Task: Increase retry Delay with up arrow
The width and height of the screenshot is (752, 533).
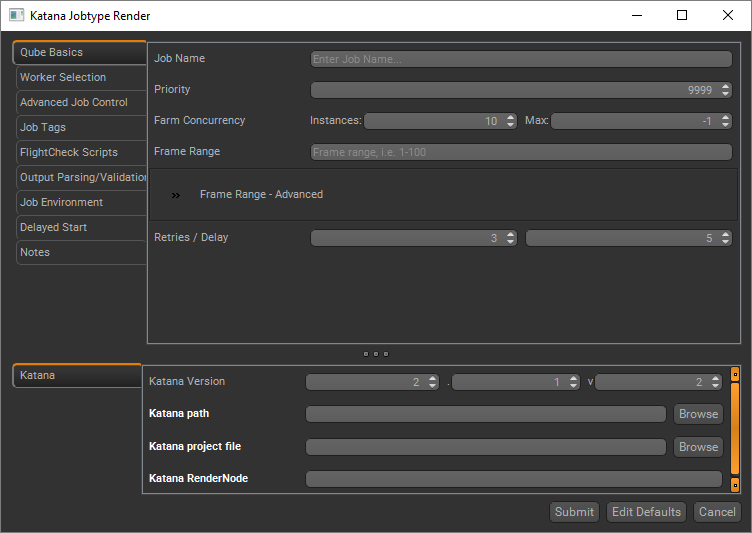Action: click(726, 235)
